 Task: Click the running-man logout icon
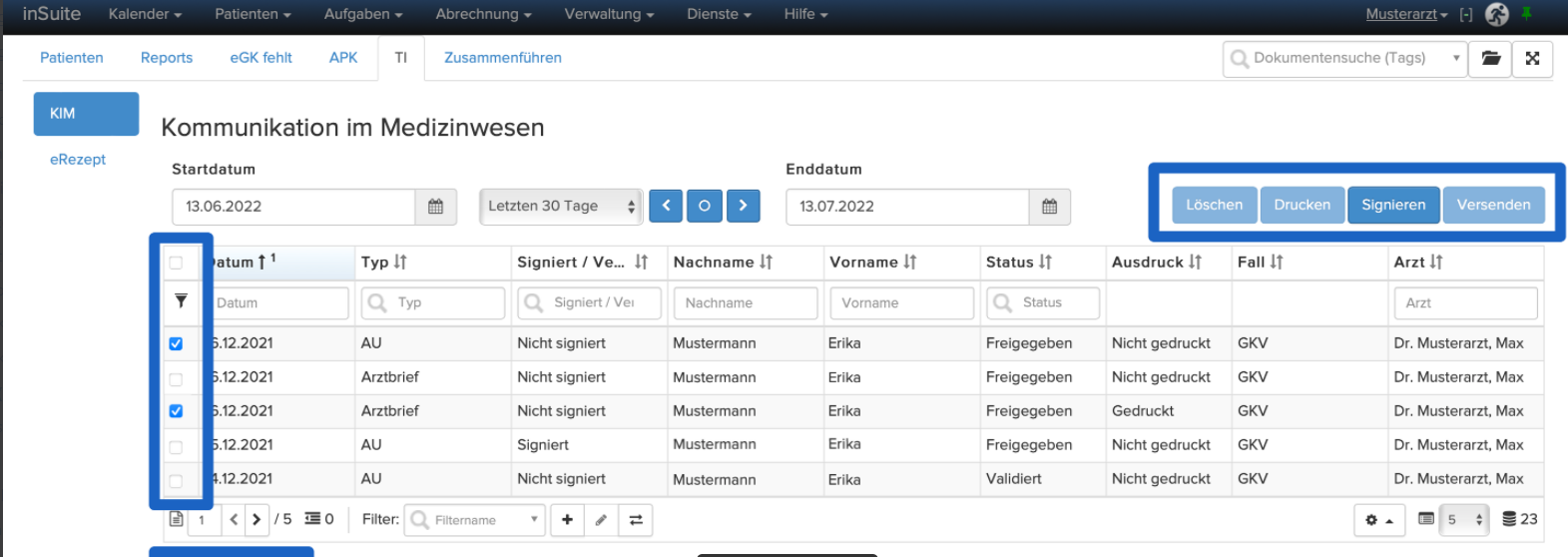[1497, 14]
